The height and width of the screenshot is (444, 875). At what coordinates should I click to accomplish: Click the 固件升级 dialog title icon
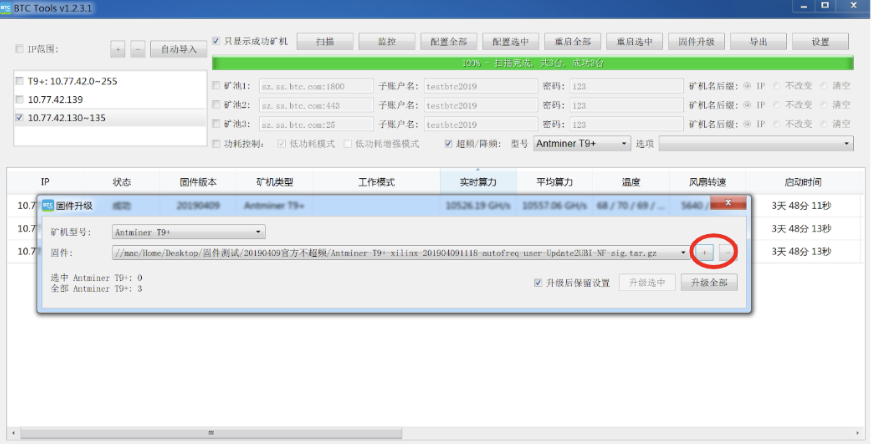tap(48, 205)
